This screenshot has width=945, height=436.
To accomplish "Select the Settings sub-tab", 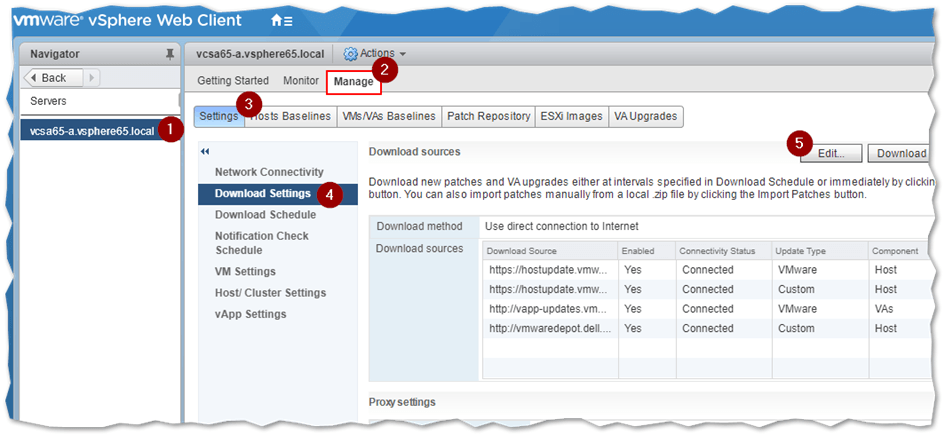I will click(219, 116).
